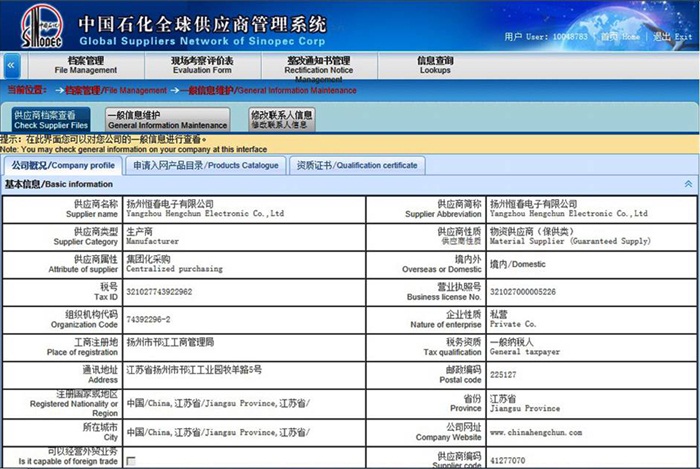700x469 pixels.
Task: Click Global Suppliers Network of Sinopec title
Action: pyautogui.click(x=202, y=42)
